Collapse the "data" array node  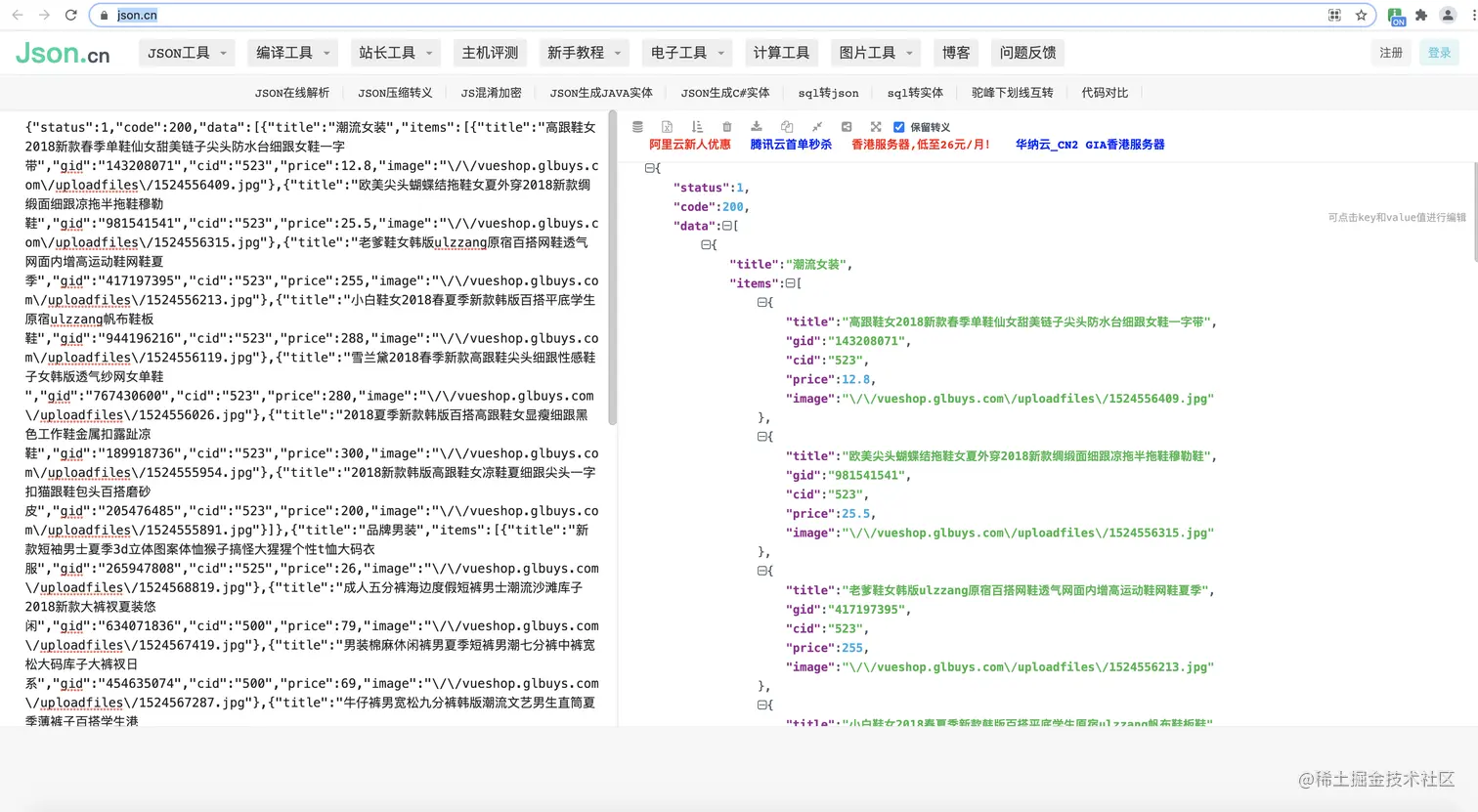point(726,226)
